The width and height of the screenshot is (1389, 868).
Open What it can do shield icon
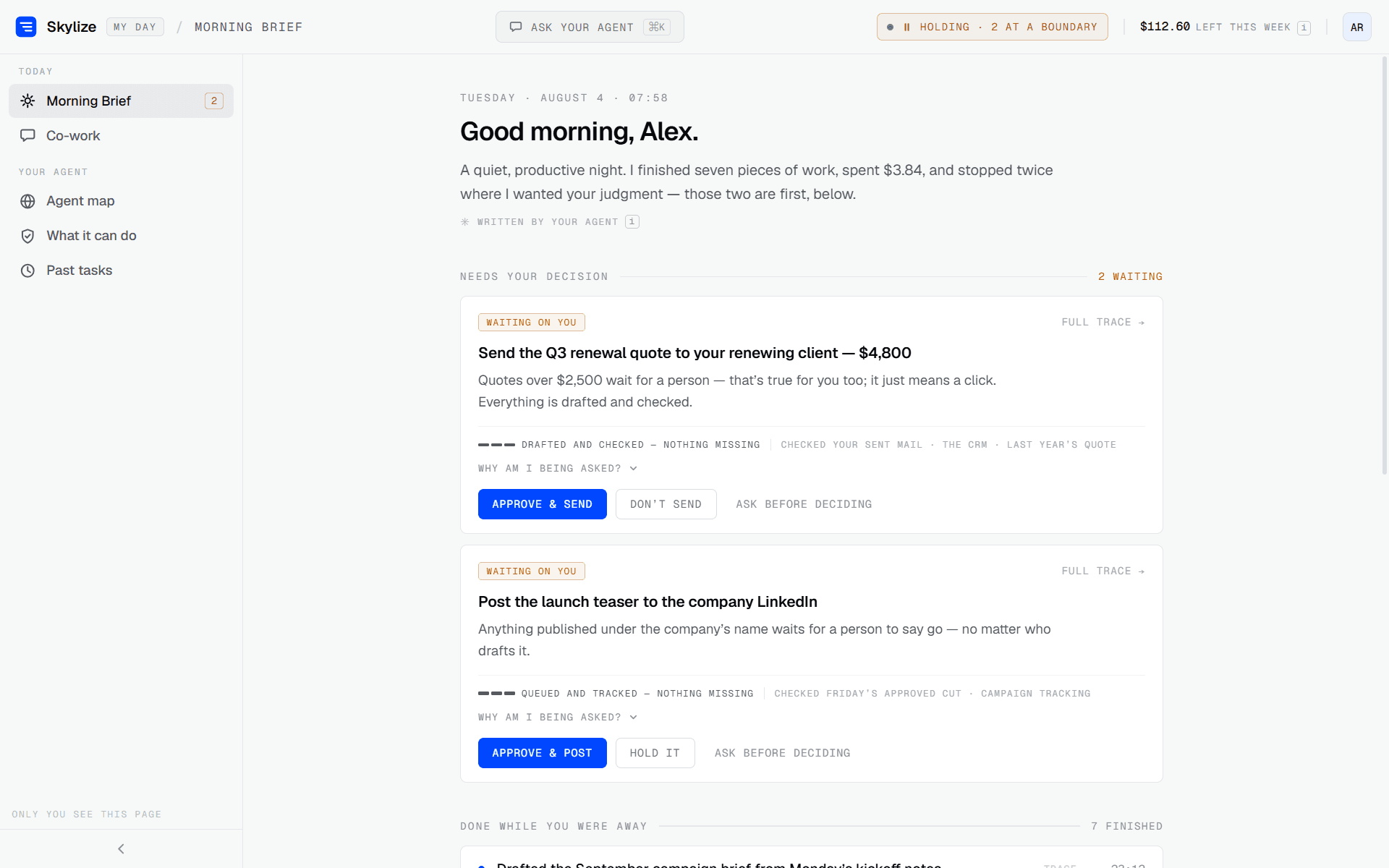click(27, 236)
